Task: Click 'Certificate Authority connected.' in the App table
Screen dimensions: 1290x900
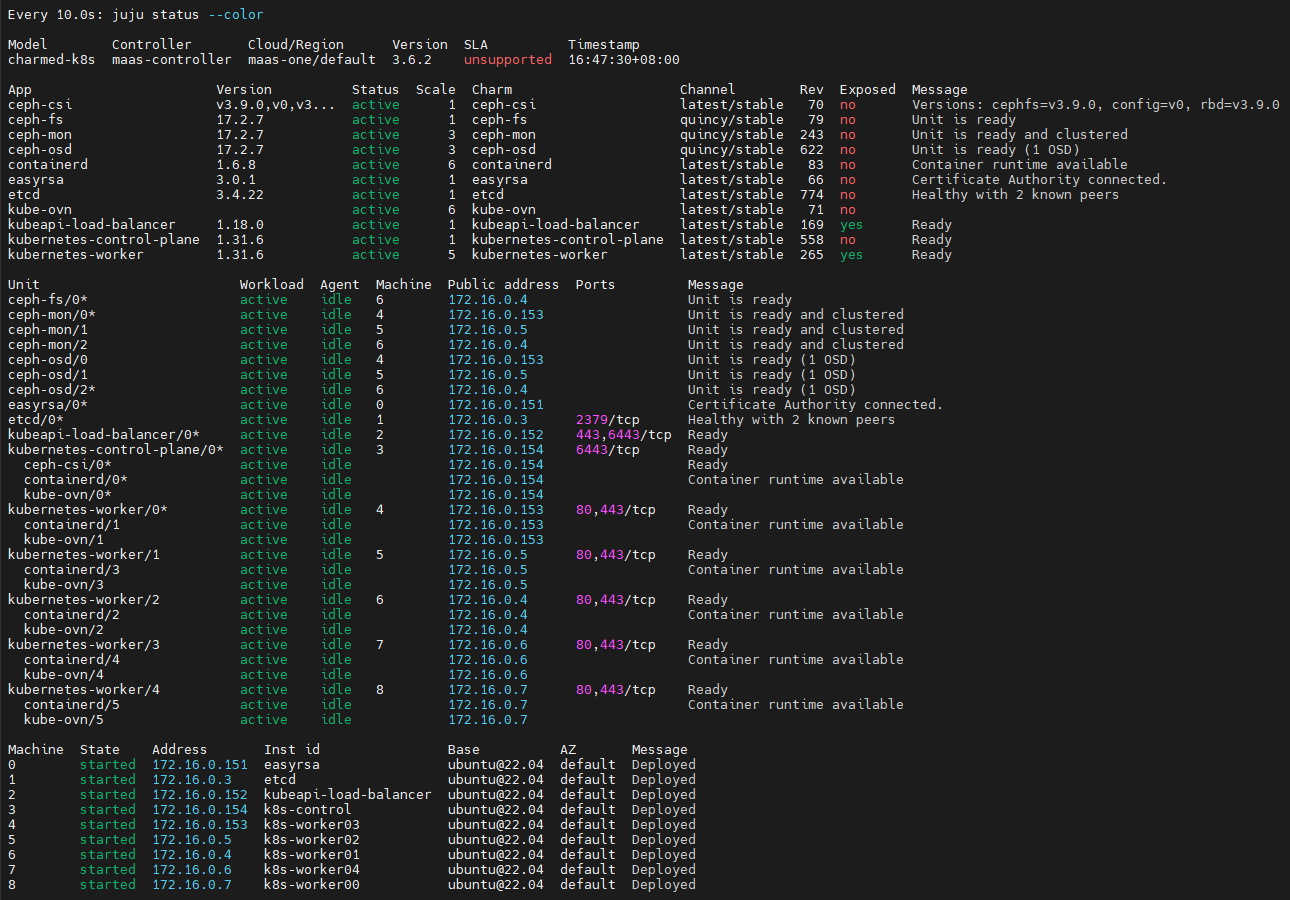Action: [x=1040, y=180]
